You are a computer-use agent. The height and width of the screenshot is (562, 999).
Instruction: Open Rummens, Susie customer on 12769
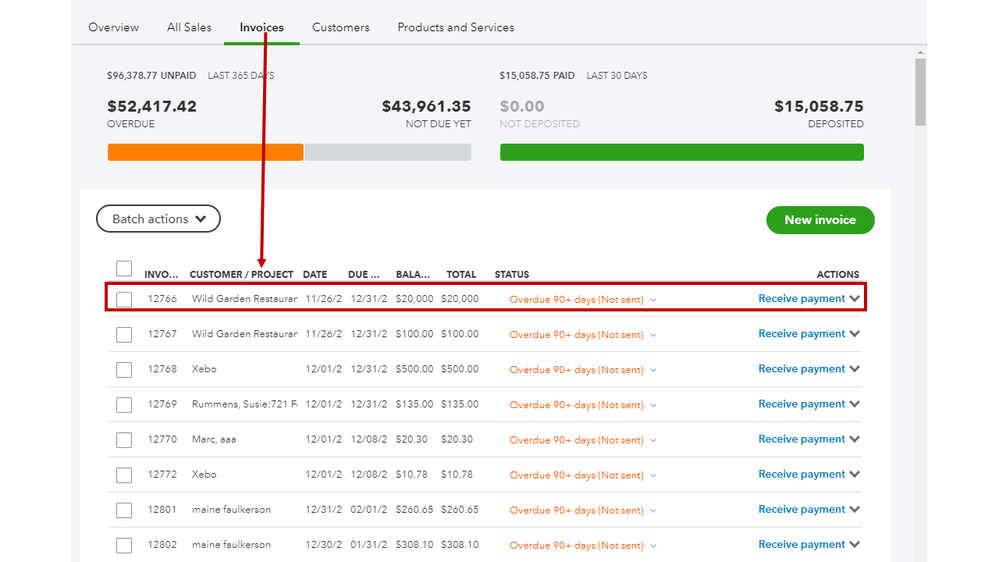coord(244,404)
